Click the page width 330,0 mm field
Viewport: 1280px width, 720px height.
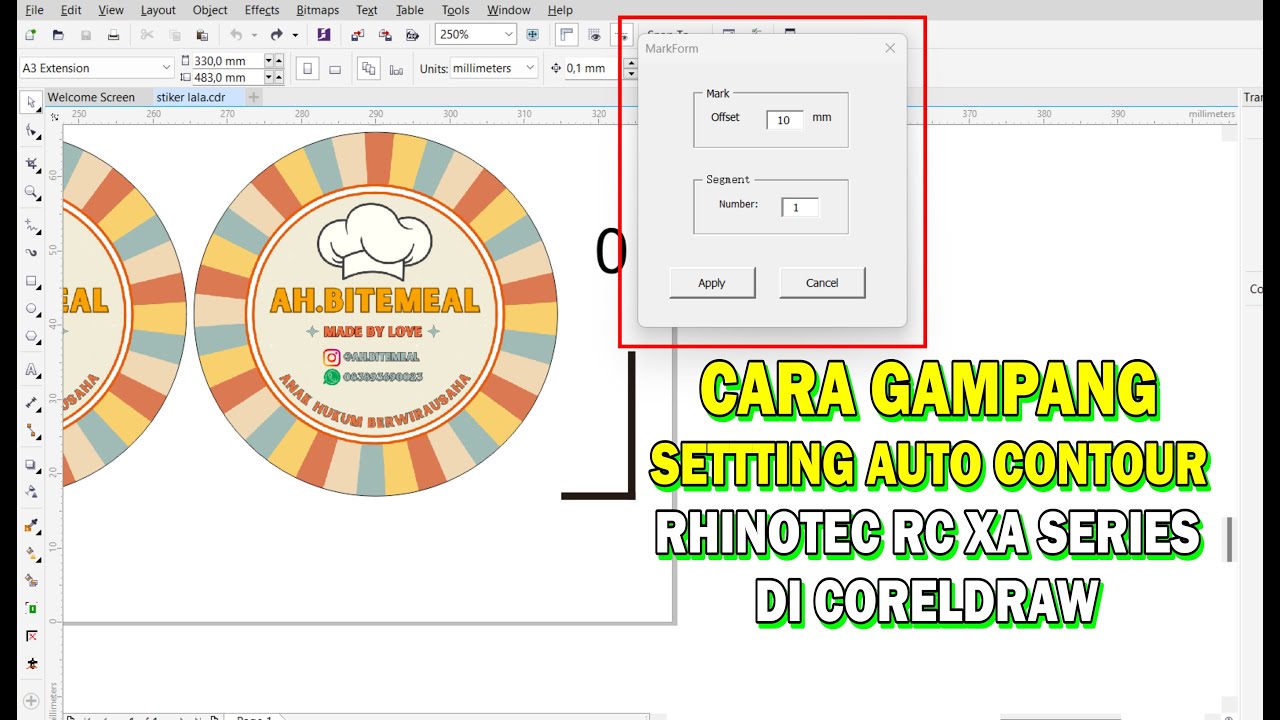[228, 61]
